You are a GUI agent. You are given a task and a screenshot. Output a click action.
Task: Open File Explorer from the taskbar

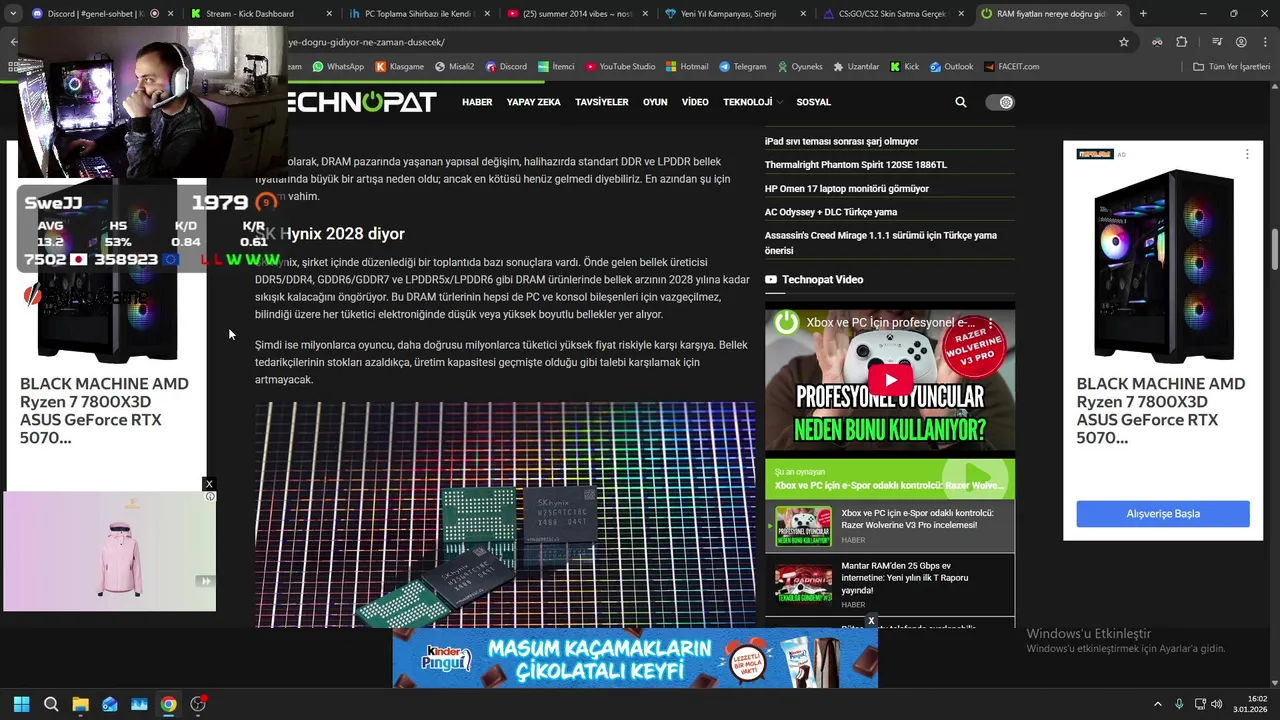(80, 704)
